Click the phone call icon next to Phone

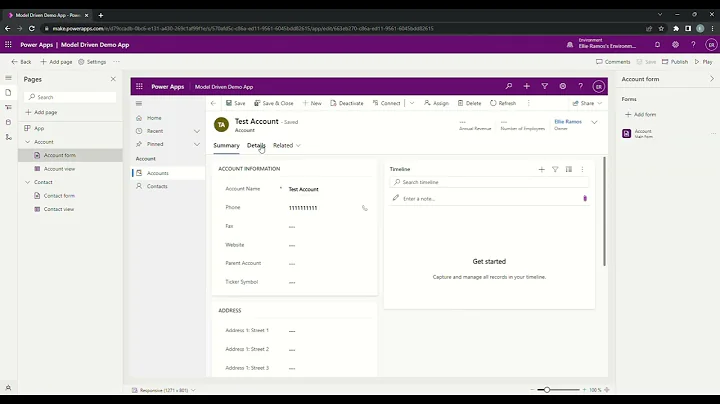coord(365,208)
